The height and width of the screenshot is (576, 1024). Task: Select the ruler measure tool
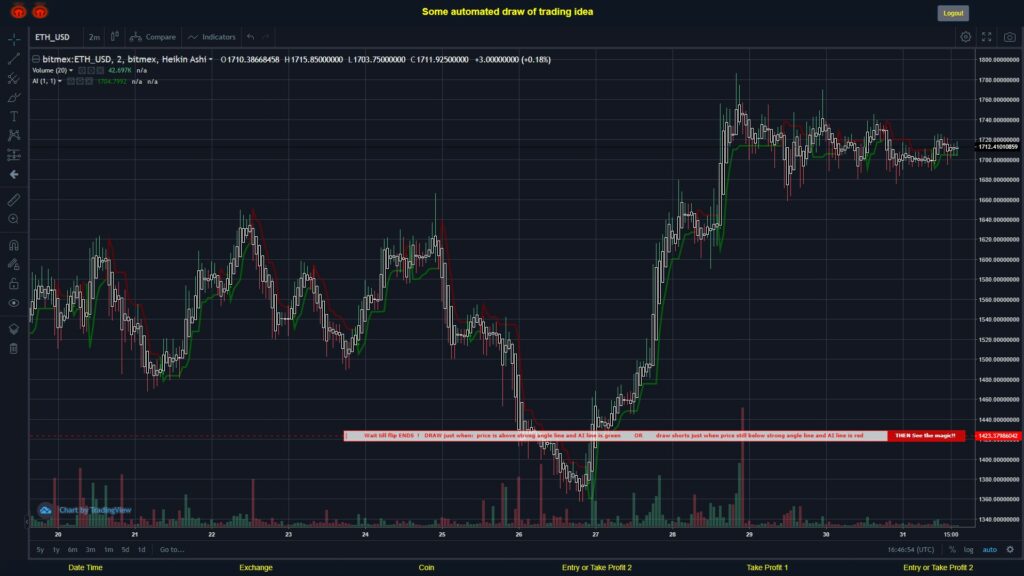point(14,200)
